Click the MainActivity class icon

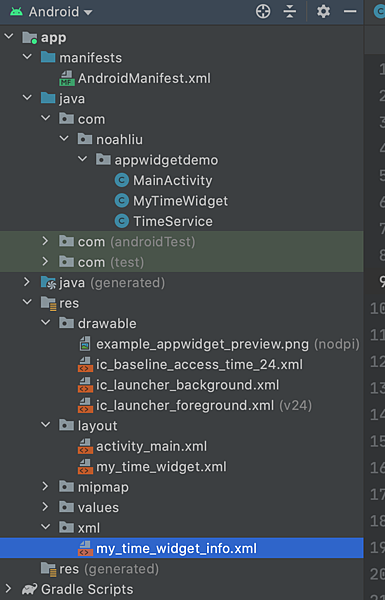122,180
